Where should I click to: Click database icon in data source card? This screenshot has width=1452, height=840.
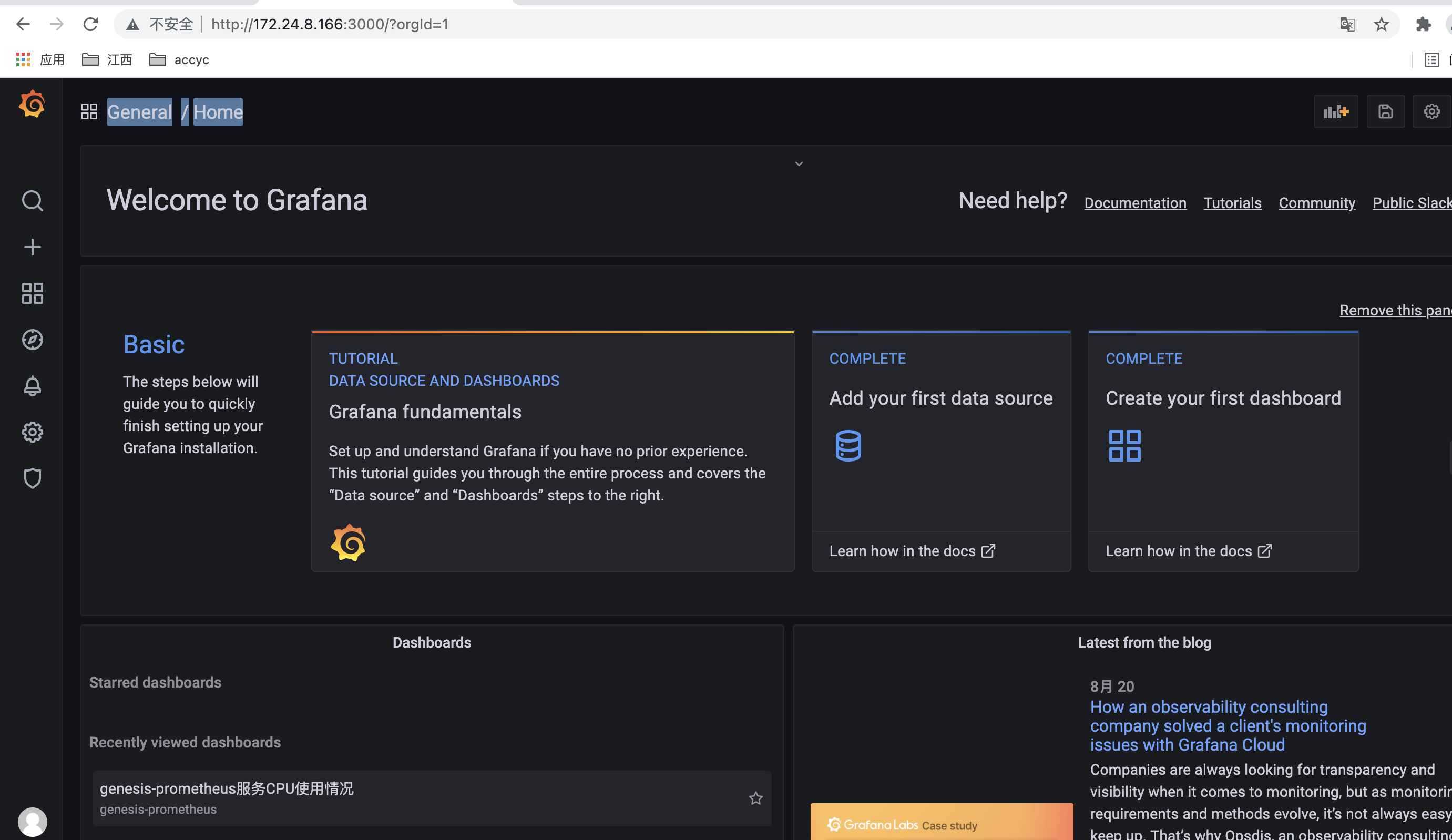(x=848, y=445)
